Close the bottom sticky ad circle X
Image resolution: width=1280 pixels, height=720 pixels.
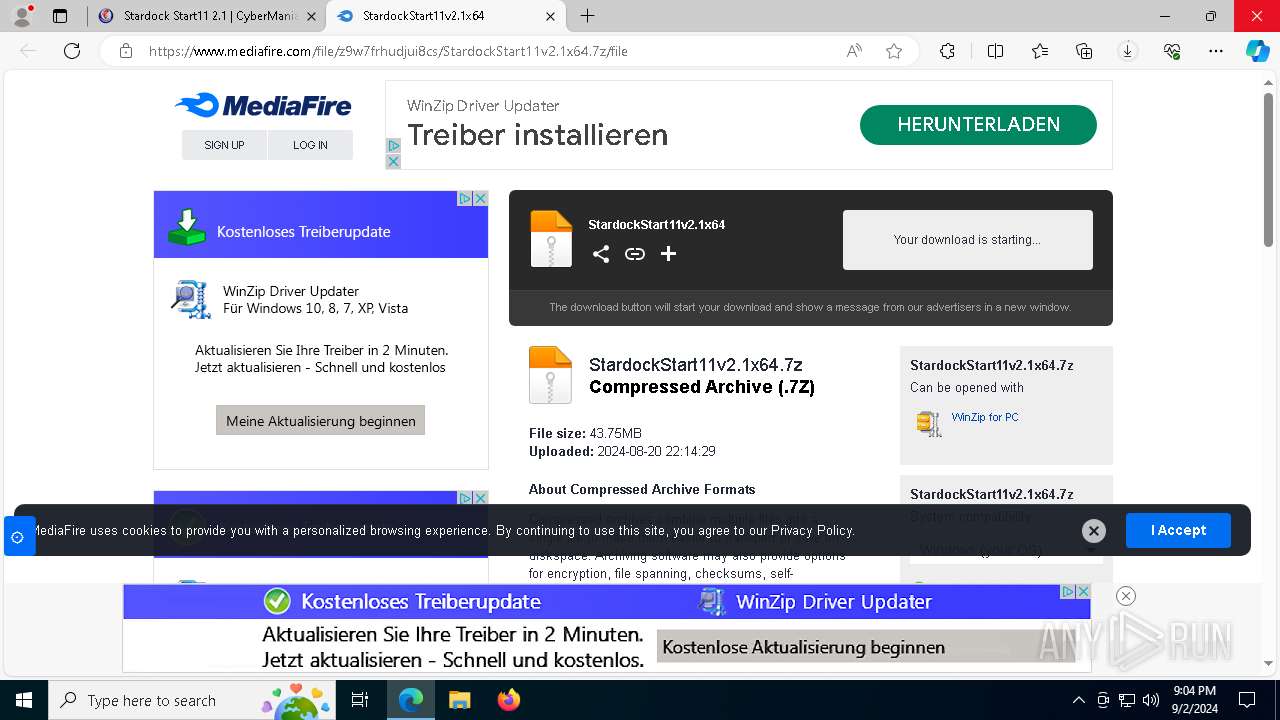pos(1125,596)
